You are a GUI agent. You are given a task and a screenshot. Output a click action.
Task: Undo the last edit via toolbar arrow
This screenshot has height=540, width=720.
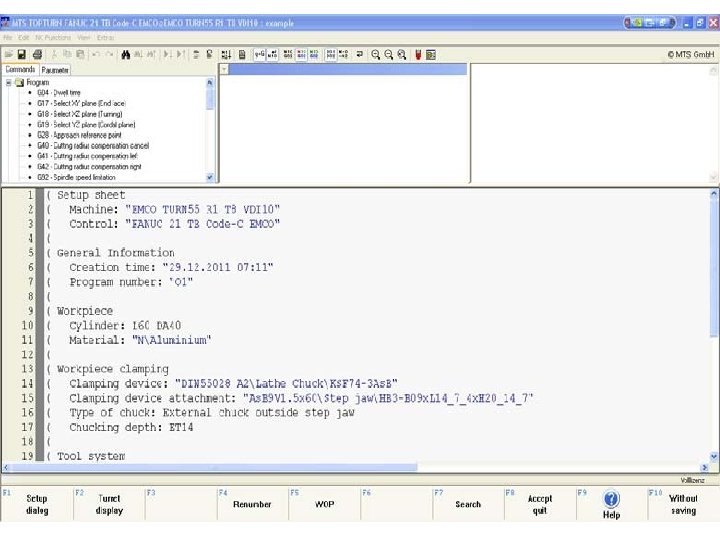point(96,55)
